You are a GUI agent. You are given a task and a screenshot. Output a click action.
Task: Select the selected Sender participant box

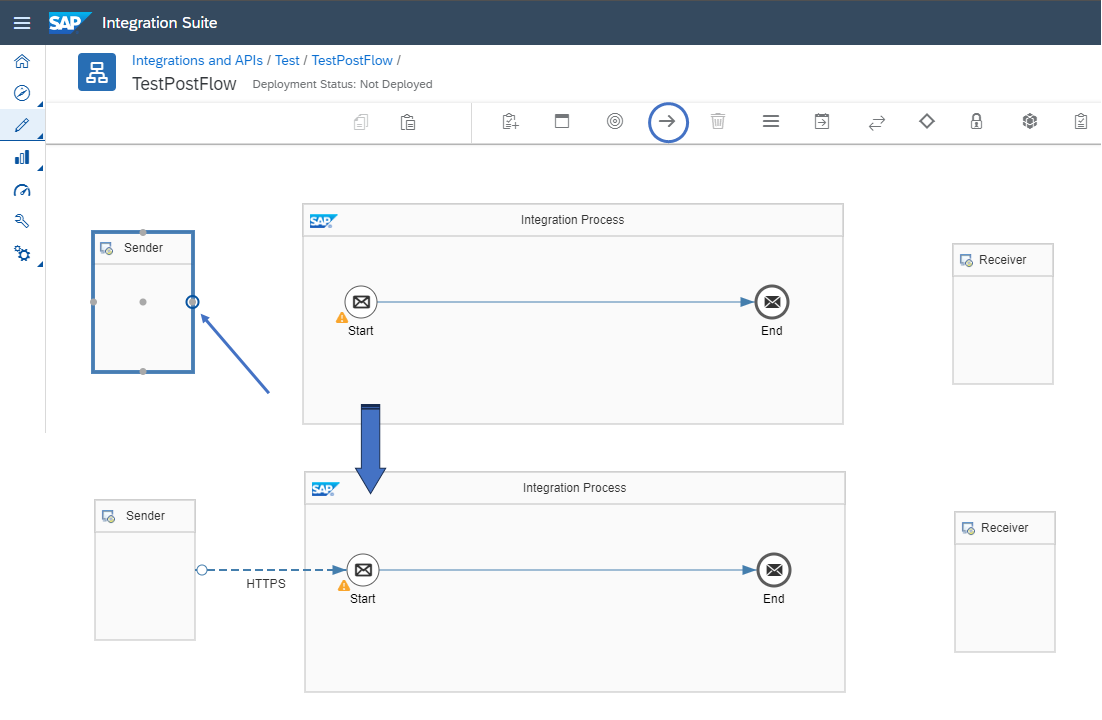point(143,320)
